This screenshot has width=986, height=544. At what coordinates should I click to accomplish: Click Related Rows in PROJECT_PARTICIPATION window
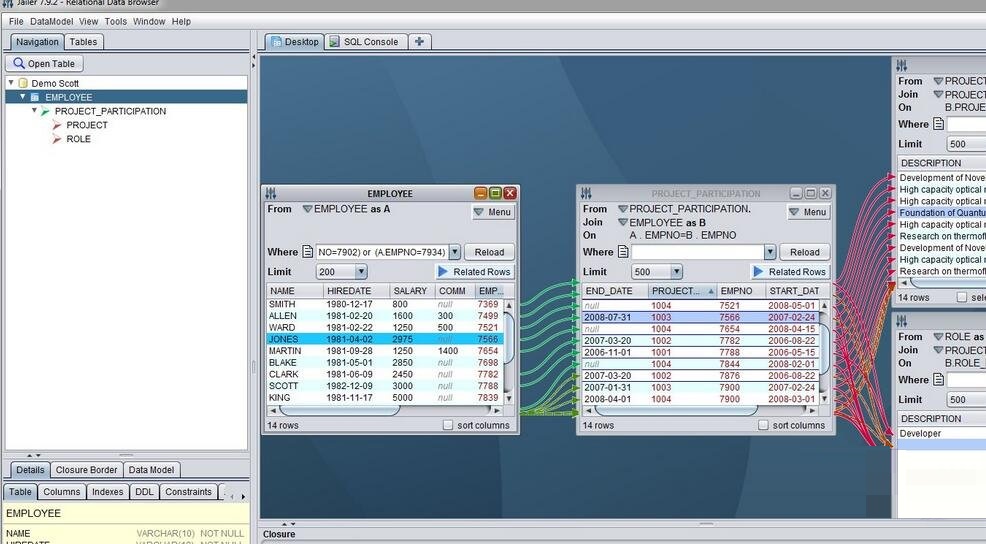point(790,272)
